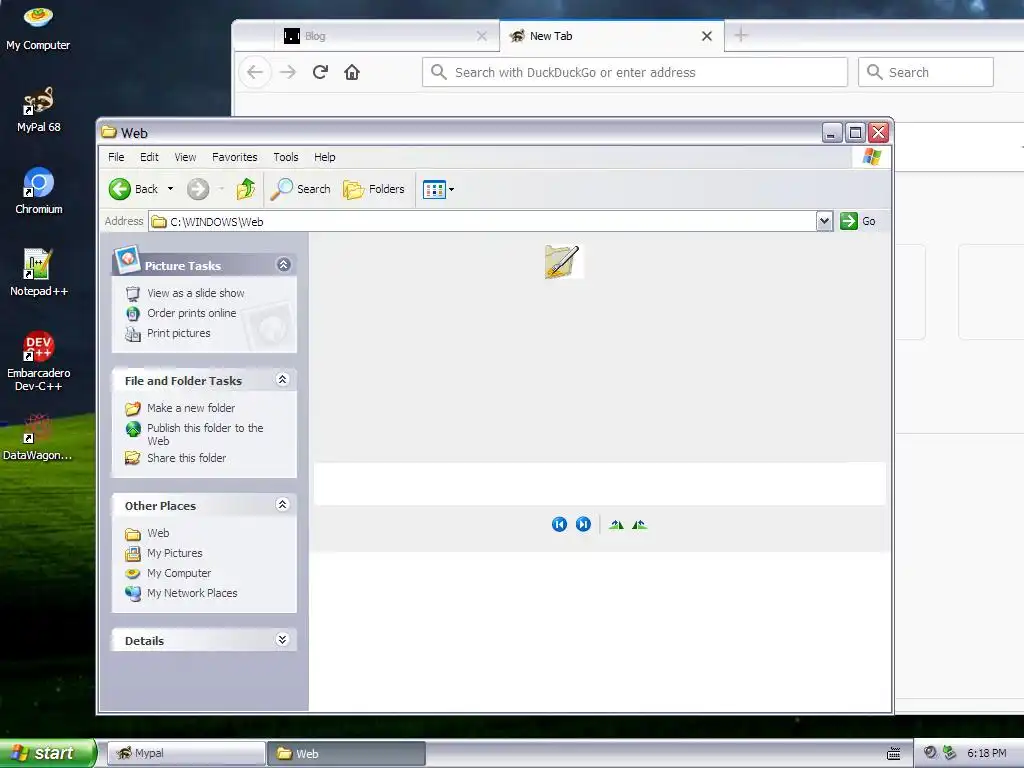The image size is (1024, 768).
Task: Close the New Tab tab
Action: 707,36
